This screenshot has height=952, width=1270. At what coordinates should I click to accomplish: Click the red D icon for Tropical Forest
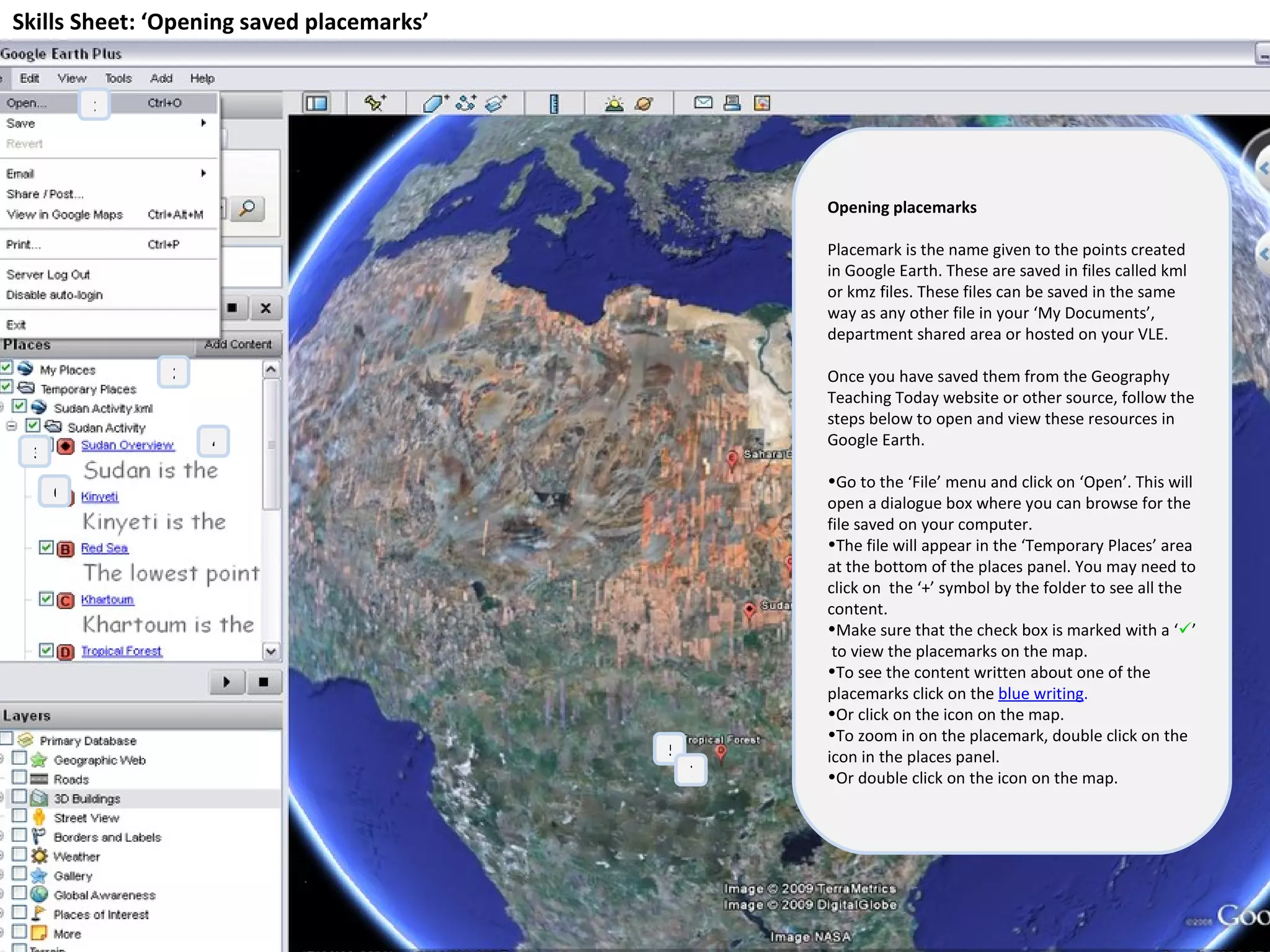(66, 652)
